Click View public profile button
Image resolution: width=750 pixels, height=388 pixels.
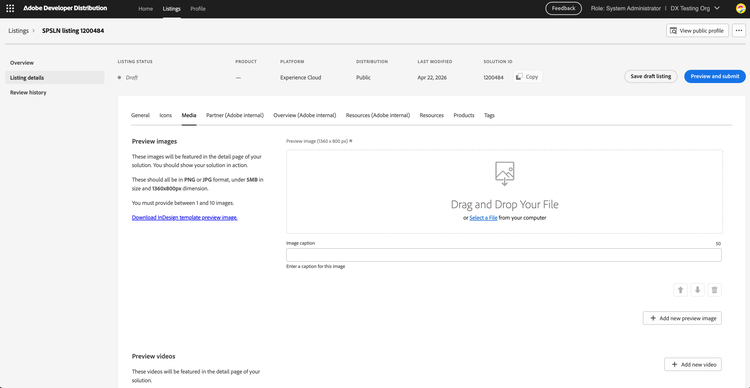pos(697,31)
